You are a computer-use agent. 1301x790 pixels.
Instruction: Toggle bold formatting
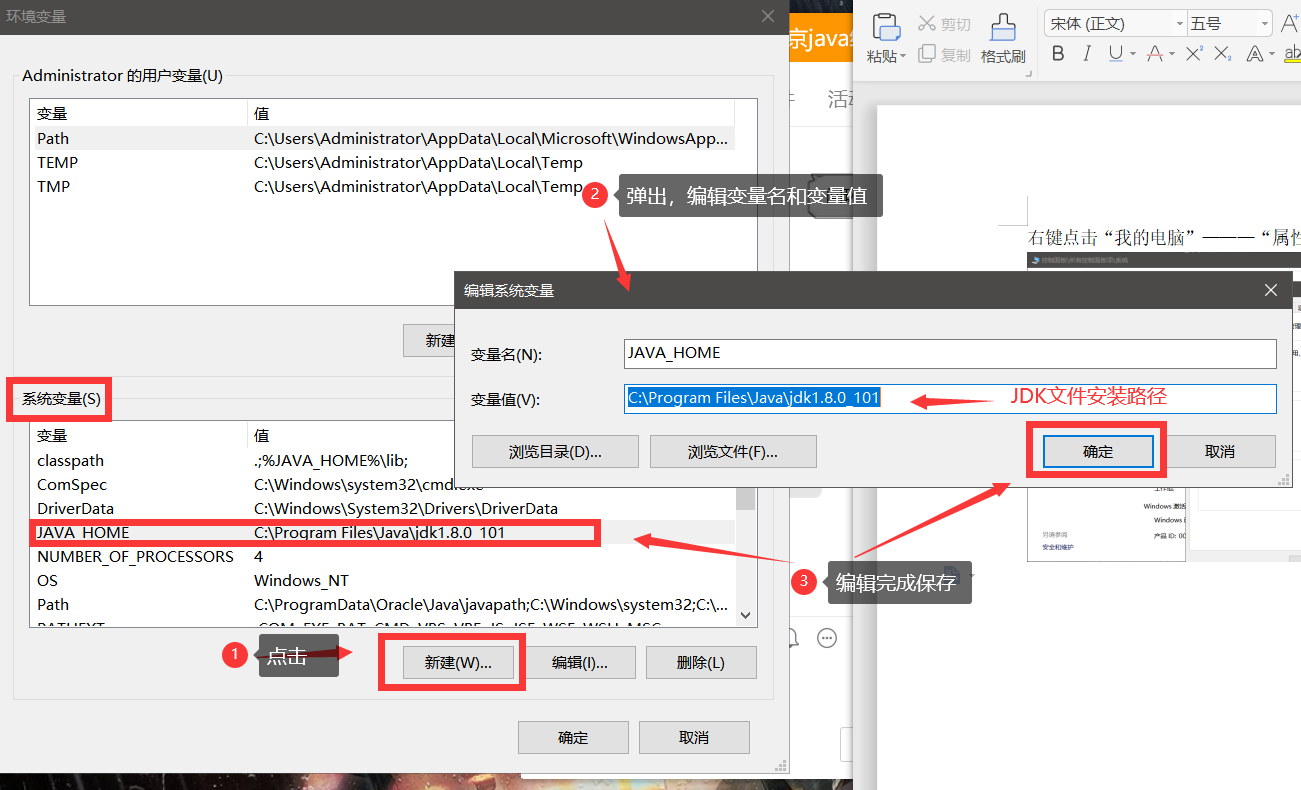point(1059,53)
